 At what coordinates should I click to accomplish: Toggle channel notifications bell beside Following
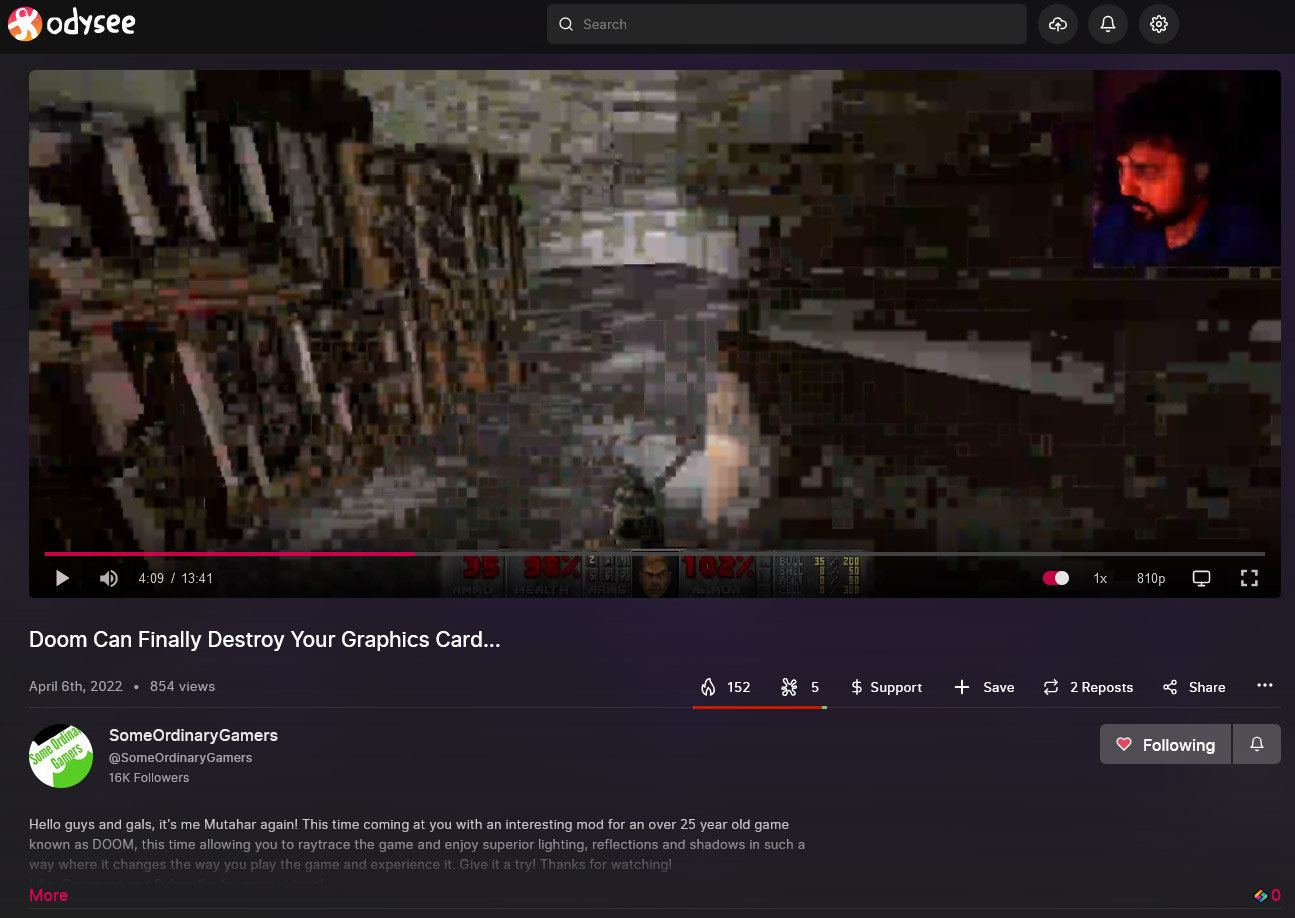(1257, 745)
